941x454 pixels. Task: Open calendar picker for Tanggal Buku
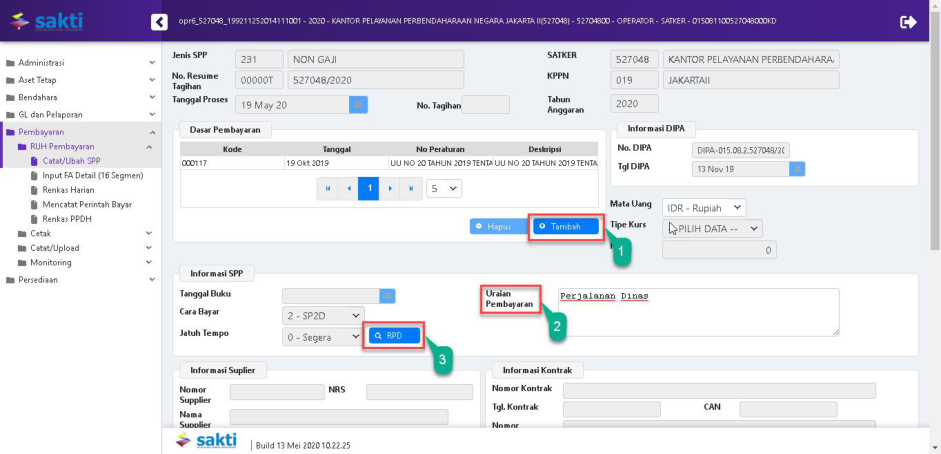pos(388,295)
